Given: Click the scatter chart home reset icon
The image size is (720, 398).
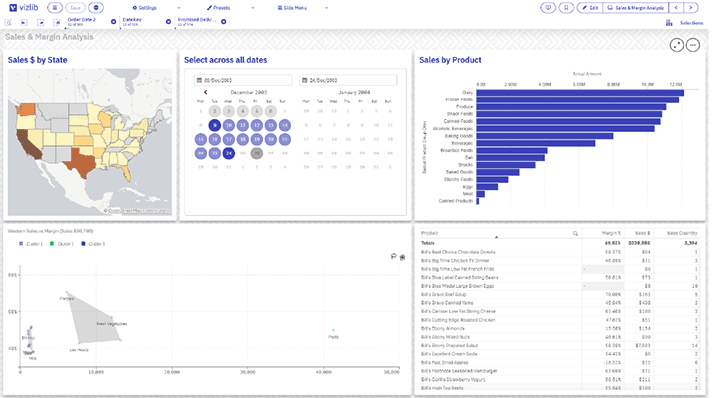Looking at the screenshot, I should click(x=403, y=257).
